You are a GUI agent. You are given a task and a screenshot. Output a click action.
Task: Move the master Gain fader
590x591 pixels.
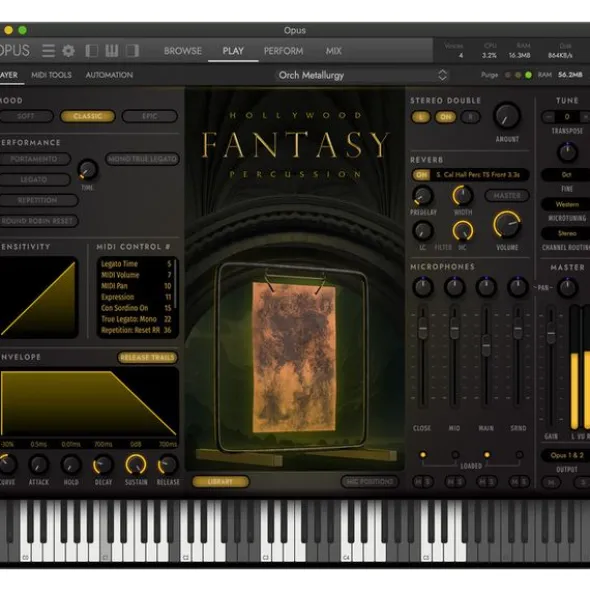[x=551, y=333]
